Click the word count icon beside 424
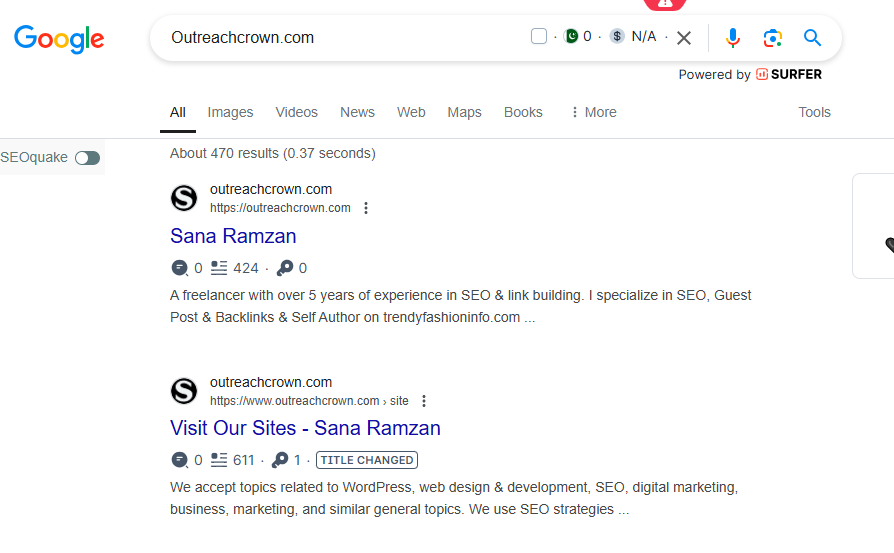 (219, 268)
